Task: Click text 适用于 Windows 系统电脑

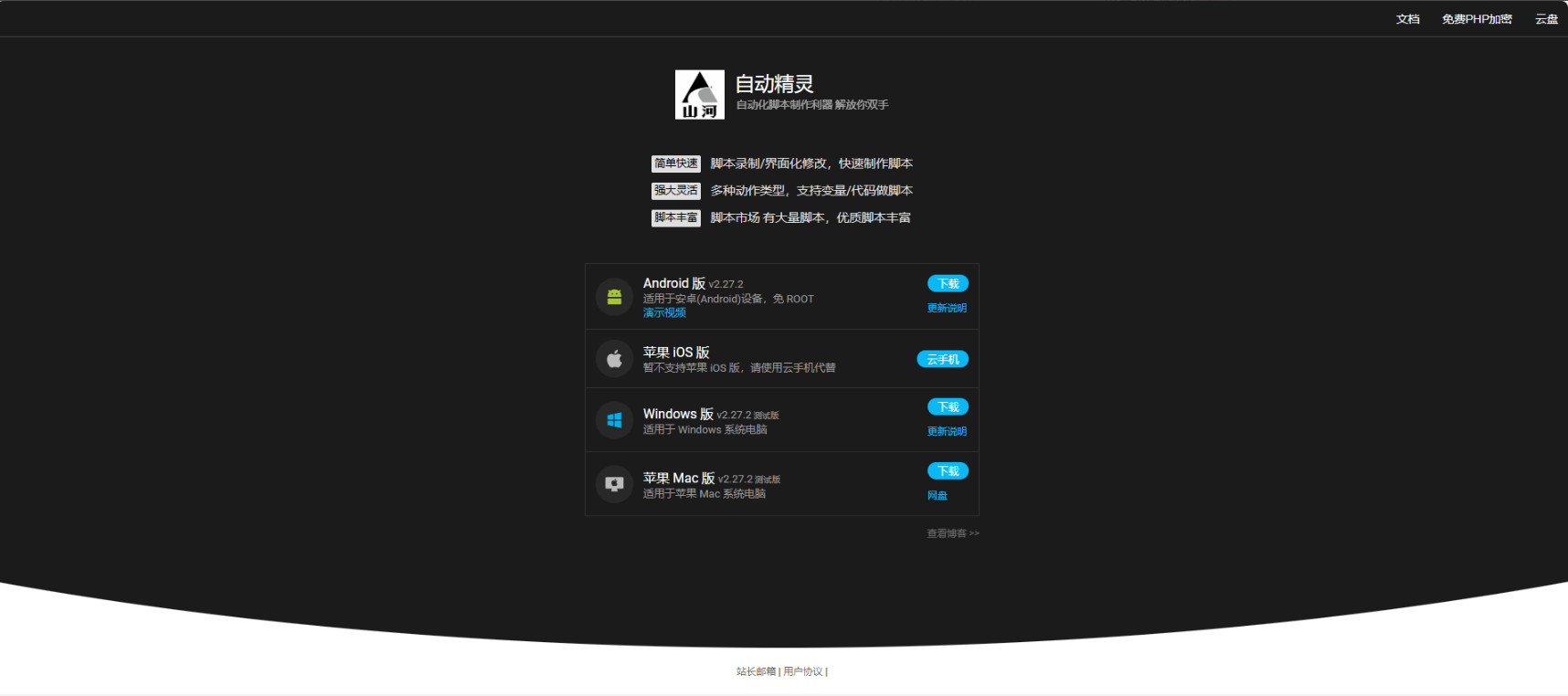Action: pos(705,429)
